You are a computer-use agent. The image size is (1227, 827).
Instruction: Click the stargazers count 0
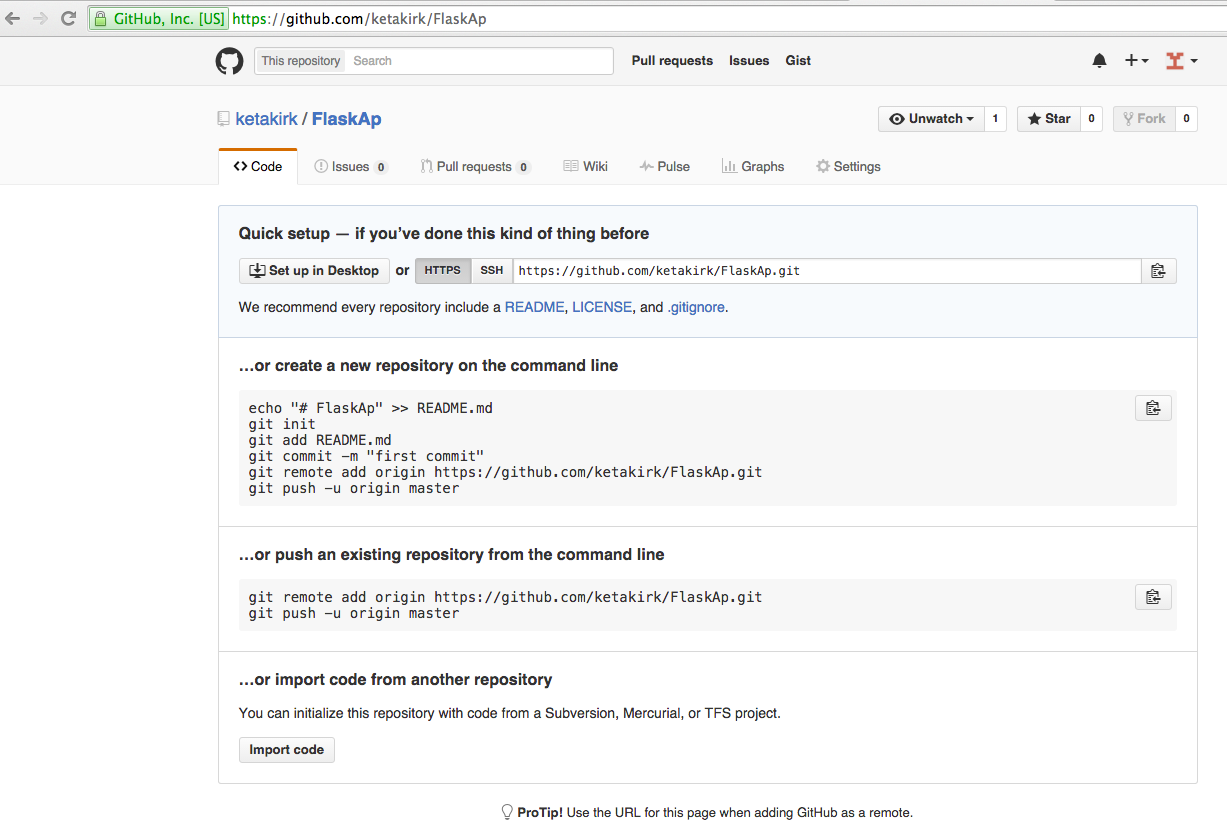coord(1091,119)
